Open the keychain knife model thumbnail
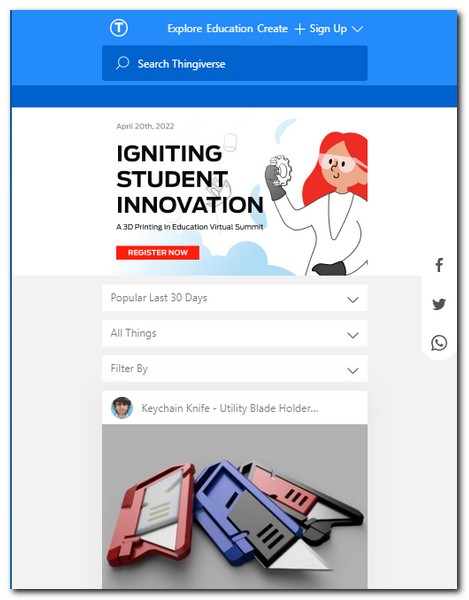Screen dimensions: 469x600 (234, 506)
